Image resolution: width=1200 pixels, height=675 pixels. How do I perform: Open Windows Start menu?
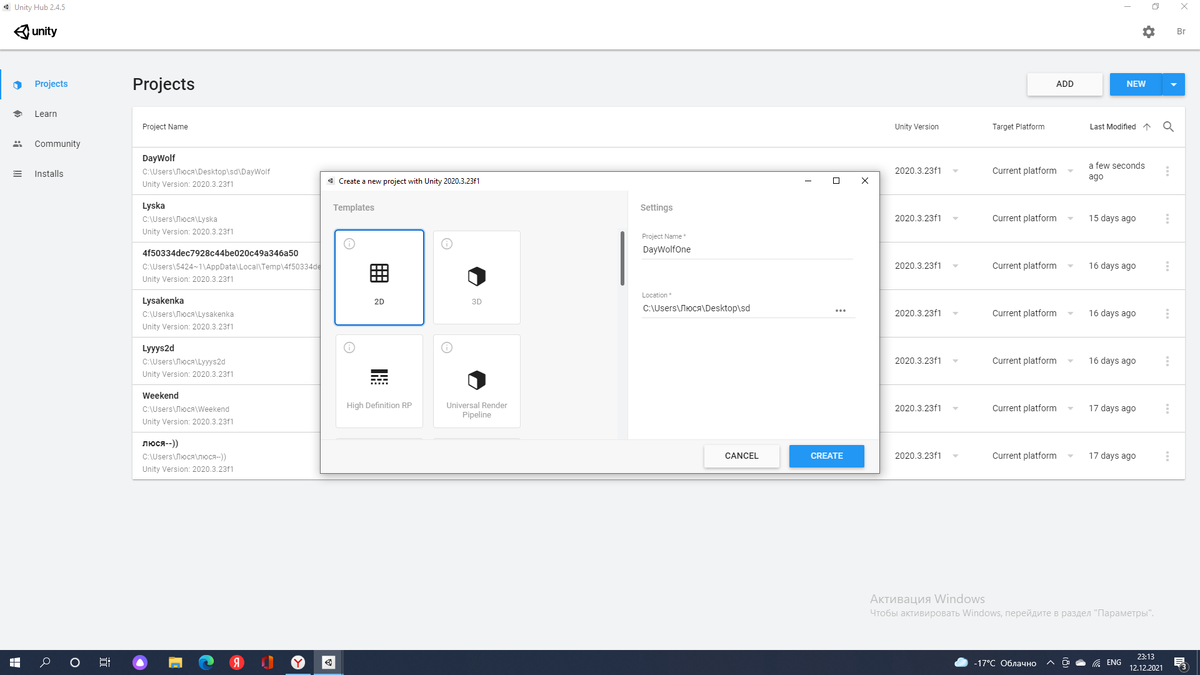[x=15, y=662]
